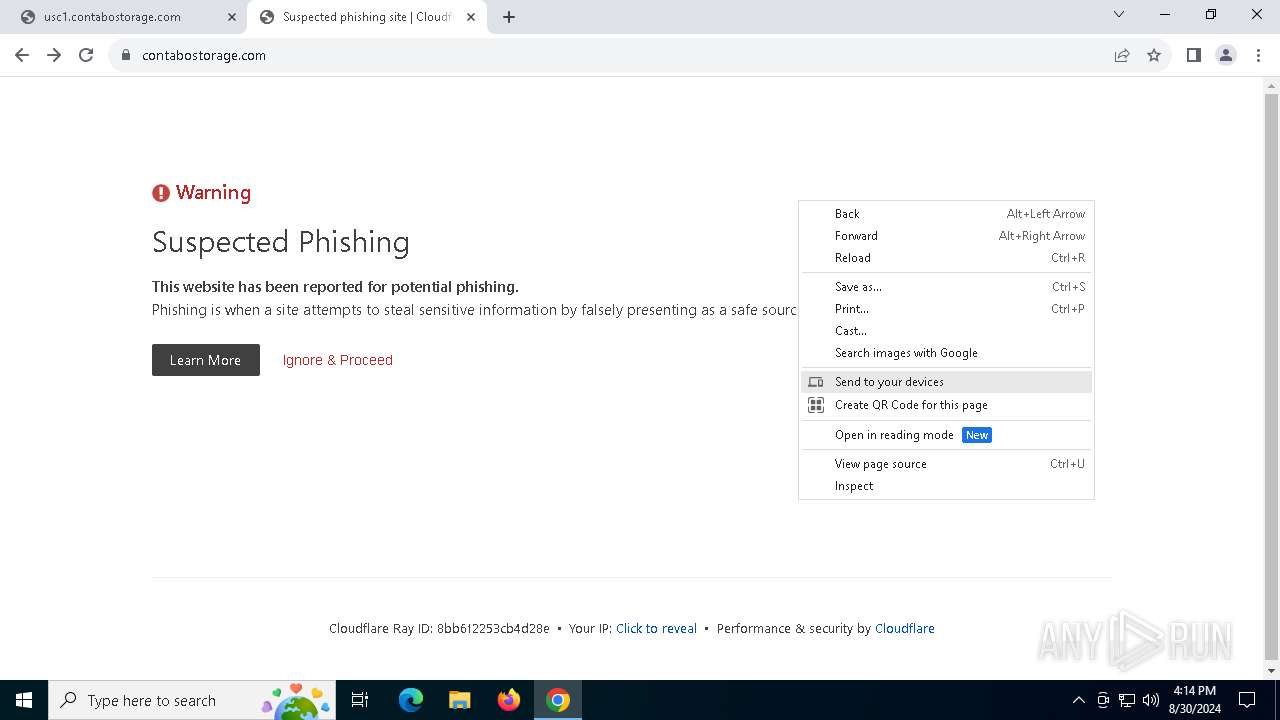Viewport: 1280px width, 720px height.
Task: Open Task View on the taskbar
Action: [x=360, y=700]
